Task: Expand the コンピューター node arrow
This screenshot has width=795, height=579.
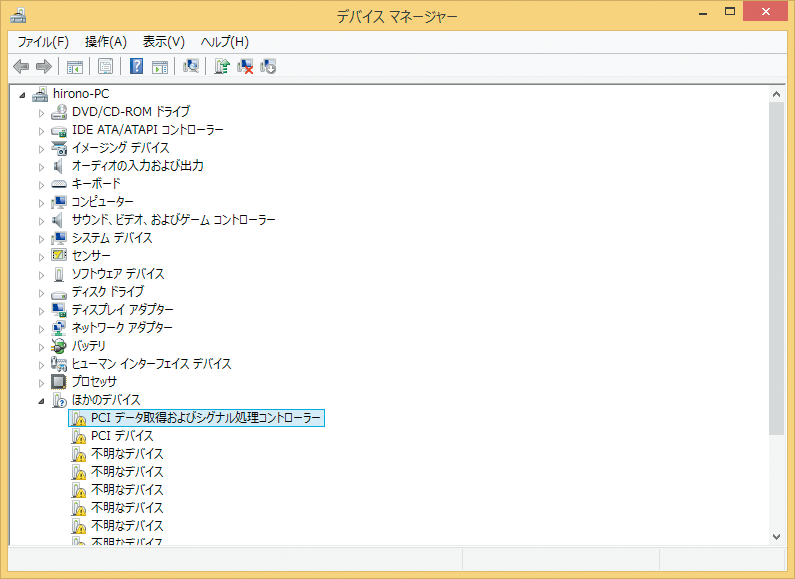Action: click(x=42, y=203)
